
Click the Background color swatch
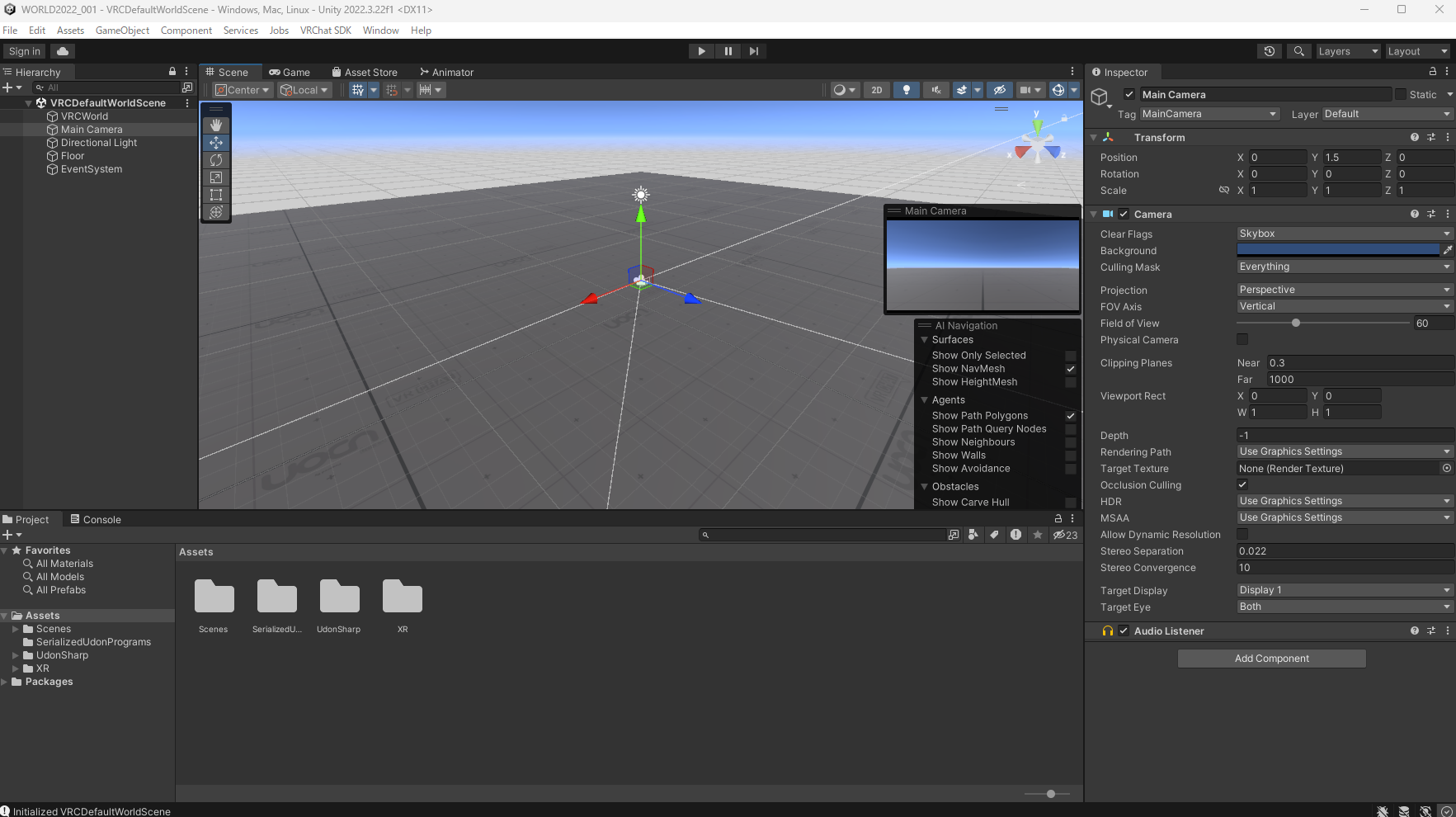point(1338,250)
